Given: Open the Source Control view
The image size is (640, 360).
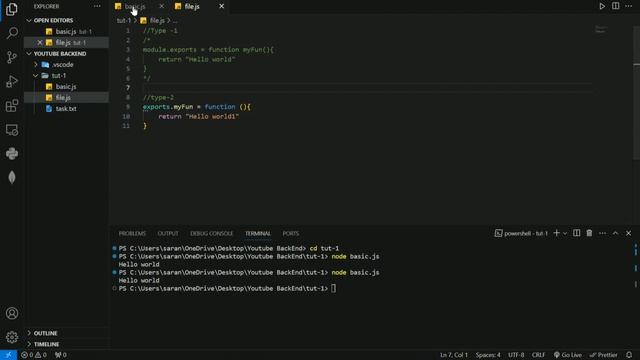Looking at the screenshot, I should point(12,57).
